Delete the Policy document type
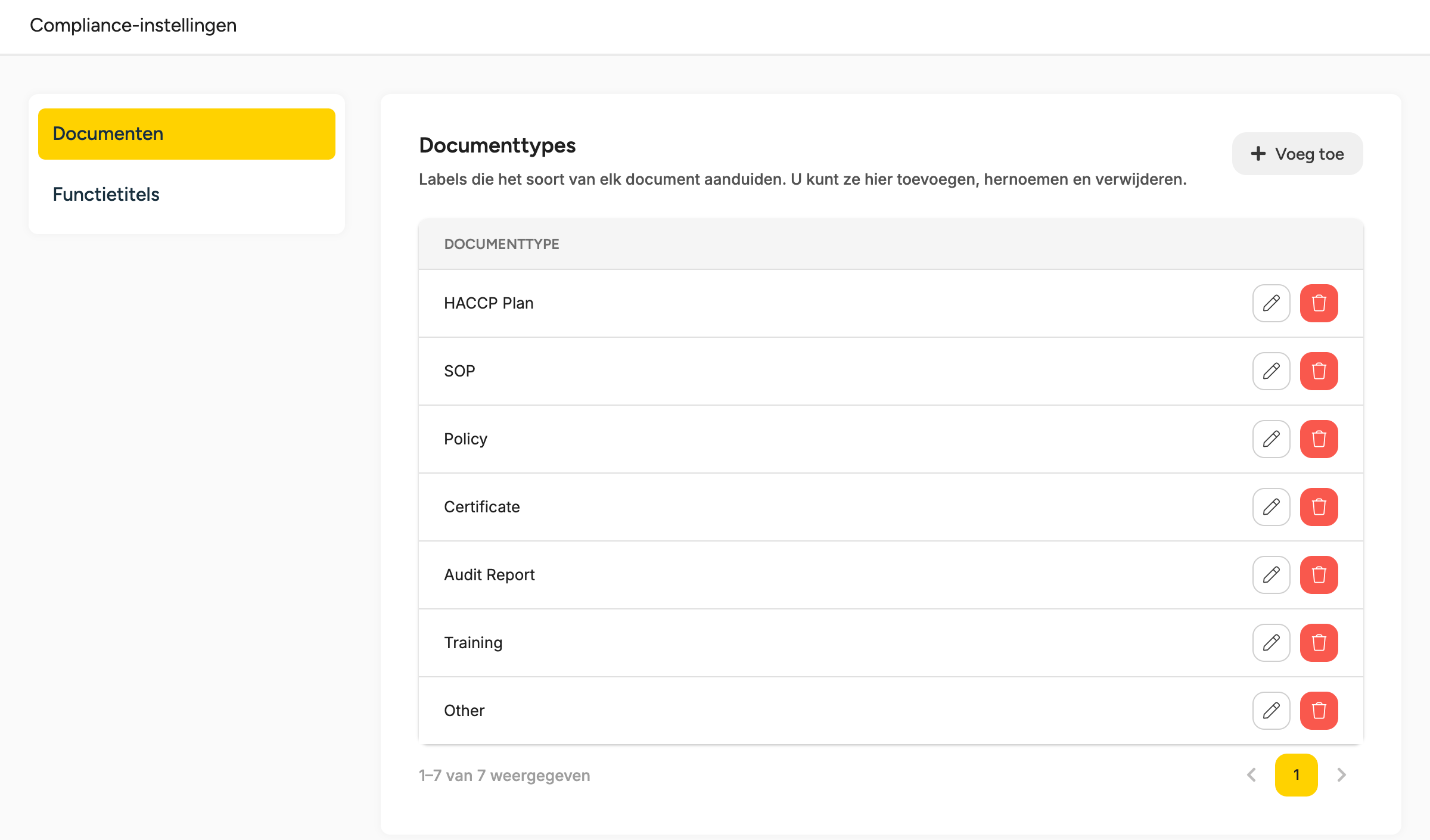The height and width of the screenshot is (840, 1430). pos(1319,439)
